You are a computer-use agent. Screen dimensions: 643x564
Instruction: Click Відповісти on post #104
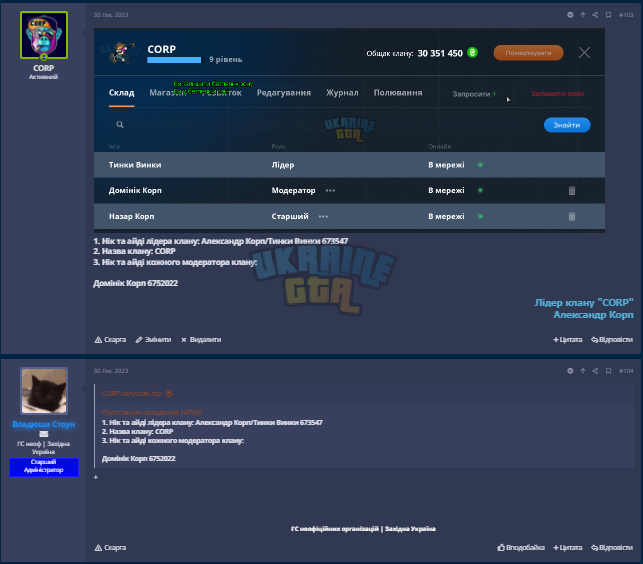click(612, 548)
